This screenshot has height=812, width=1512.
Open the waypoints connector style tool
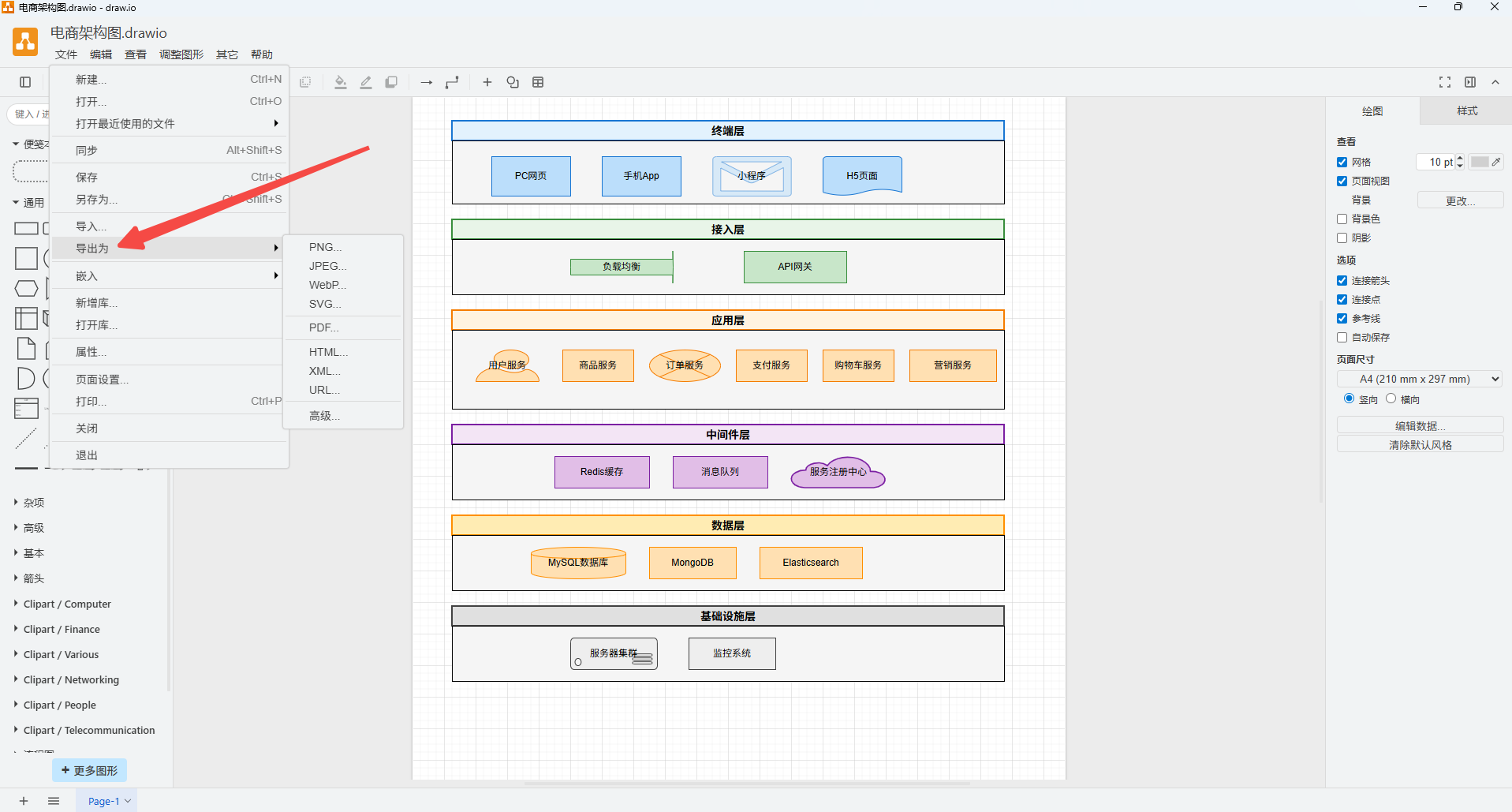tap(452, 82)
